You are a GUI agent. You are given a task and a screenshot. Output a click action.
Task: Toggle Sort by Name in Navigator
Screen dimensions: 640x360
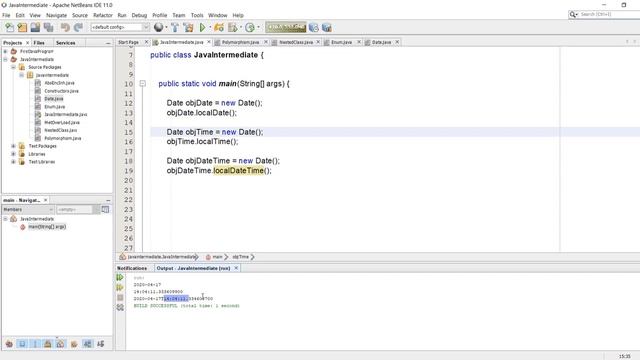pyautogui.click(x=87, y=344)
